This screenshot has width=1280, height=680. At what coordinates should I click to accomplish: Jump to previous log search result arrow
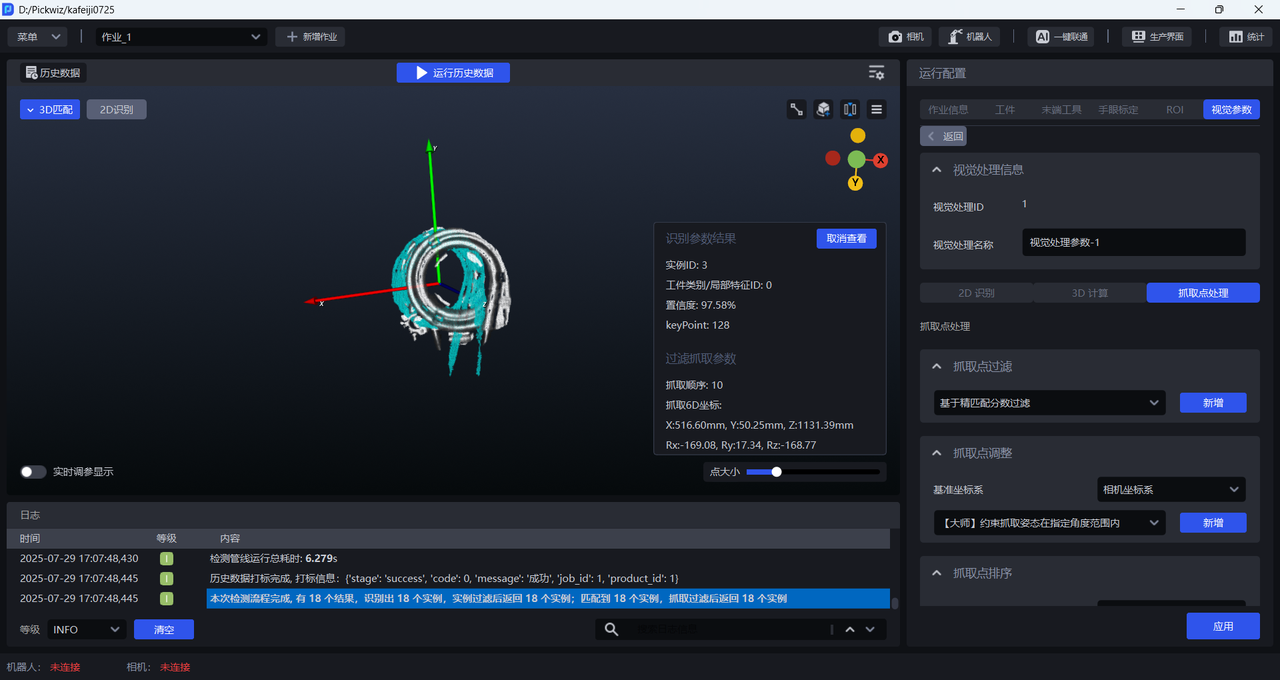tap(849, 629)
